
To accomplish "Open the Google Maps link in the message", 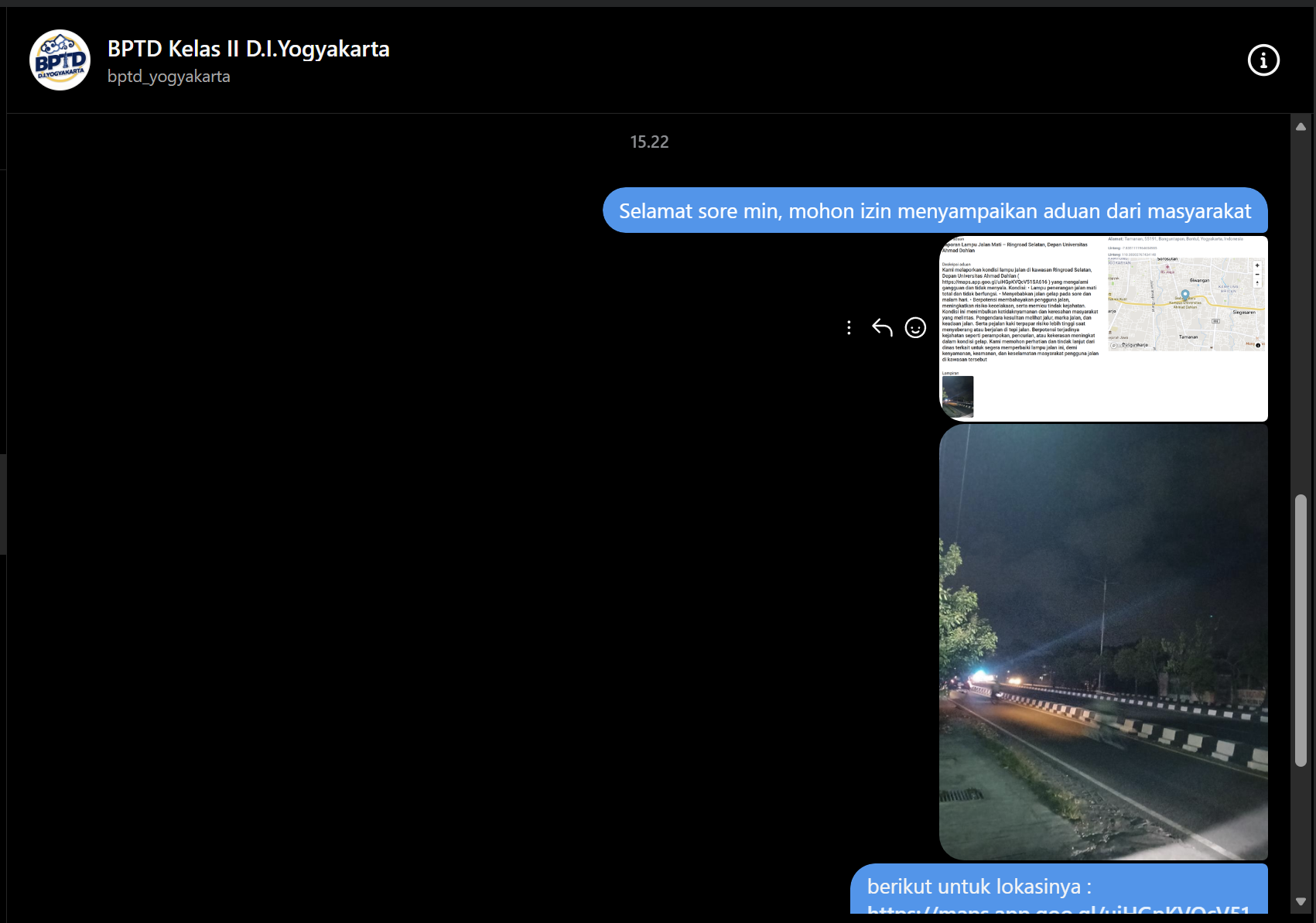I will coord(1058,908).
